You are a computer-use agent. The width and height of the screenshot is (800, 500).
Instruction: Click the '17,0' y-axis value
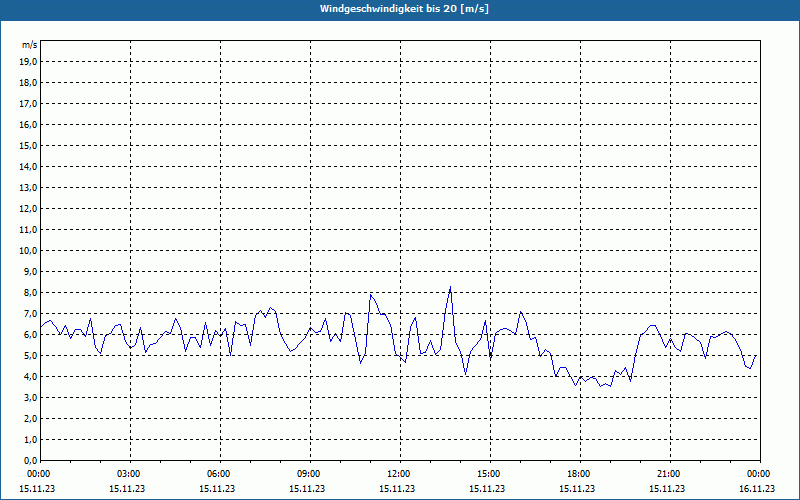[28, 104]
